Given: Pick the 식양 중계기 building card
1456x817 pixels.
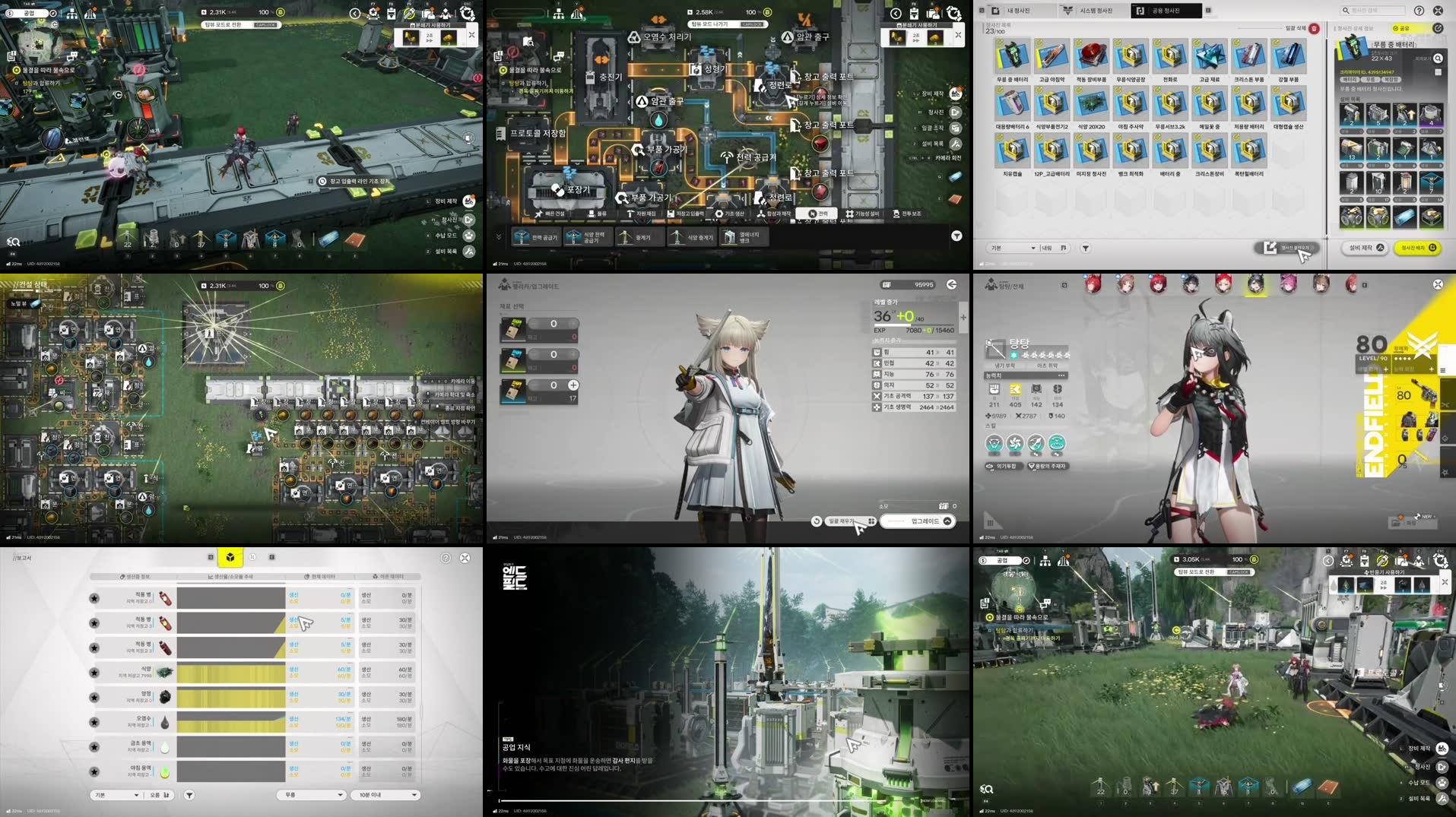Looking at the screenshot, I should click(691, 237).
